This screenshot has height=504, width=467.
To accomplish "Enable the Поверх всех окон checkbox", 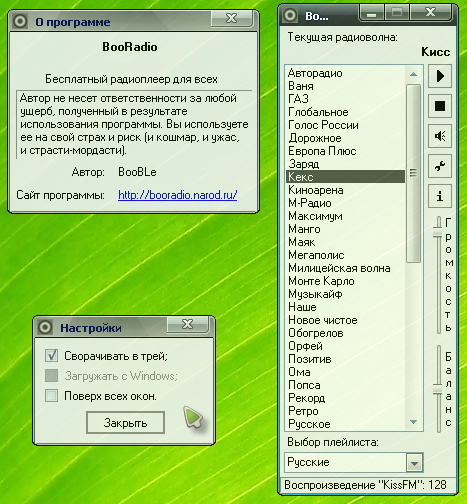I will pyautogui.click(x=51, y=396).
